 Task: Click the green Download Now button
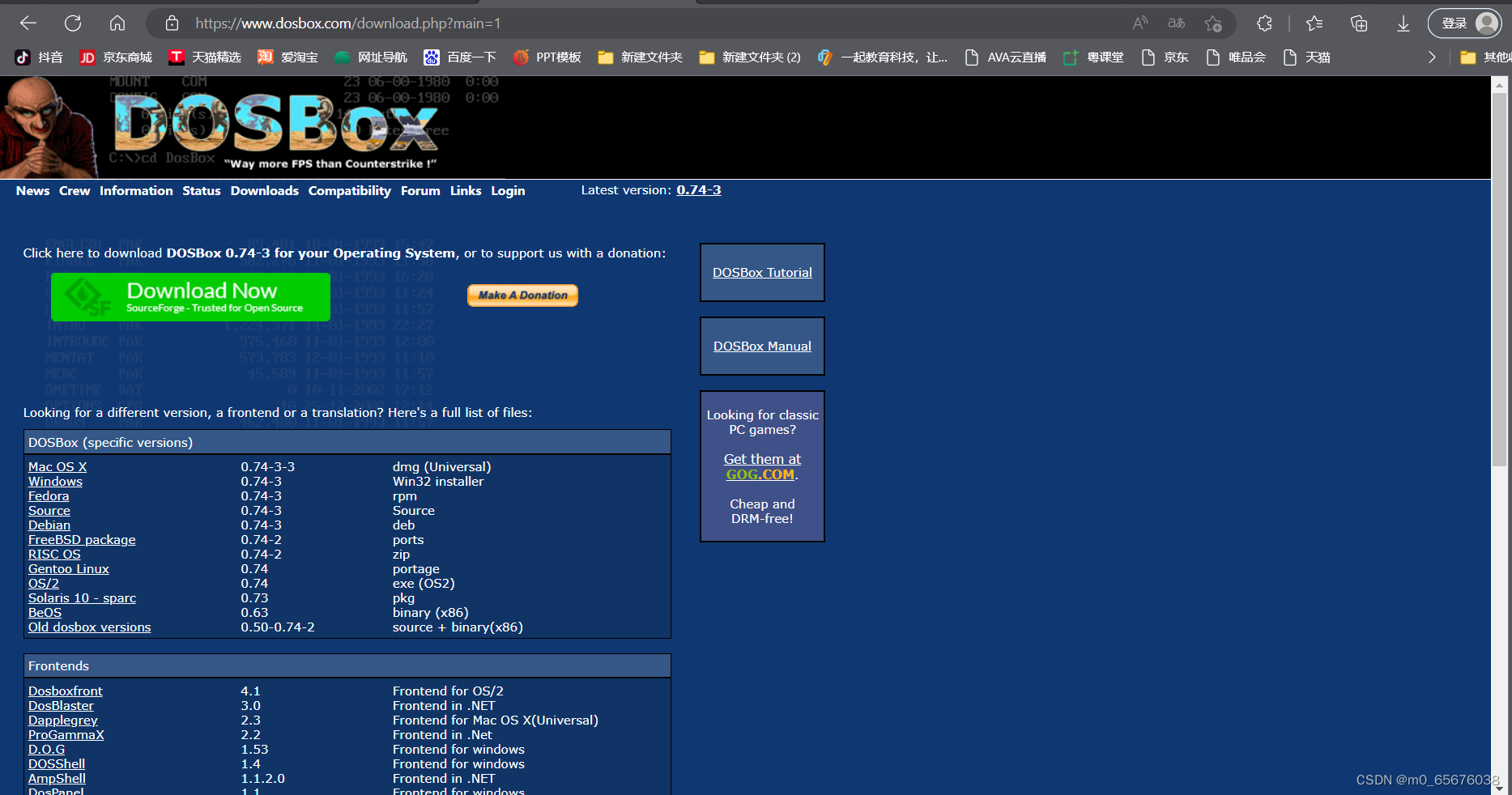coord(190,297)
